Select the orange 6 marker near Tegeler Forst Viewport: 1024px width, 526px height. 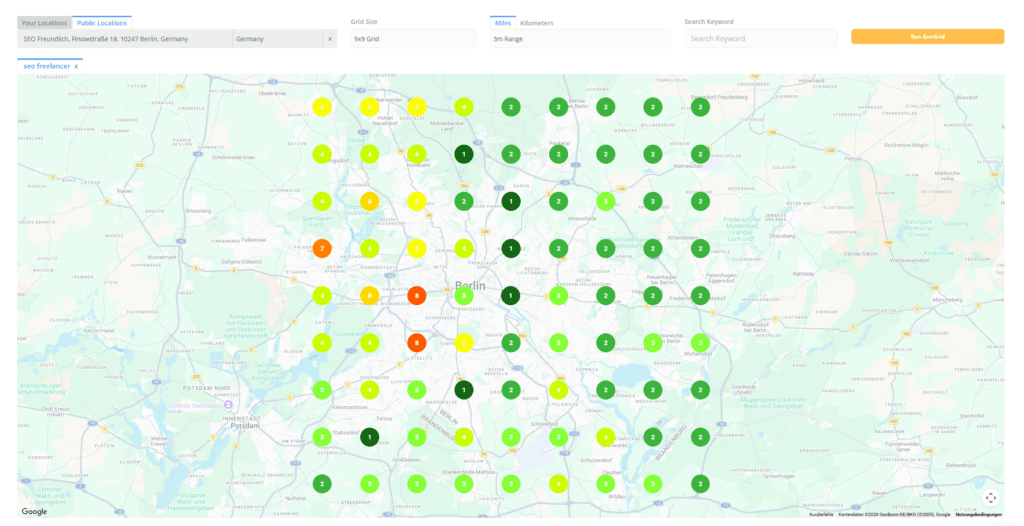point(370,201)
